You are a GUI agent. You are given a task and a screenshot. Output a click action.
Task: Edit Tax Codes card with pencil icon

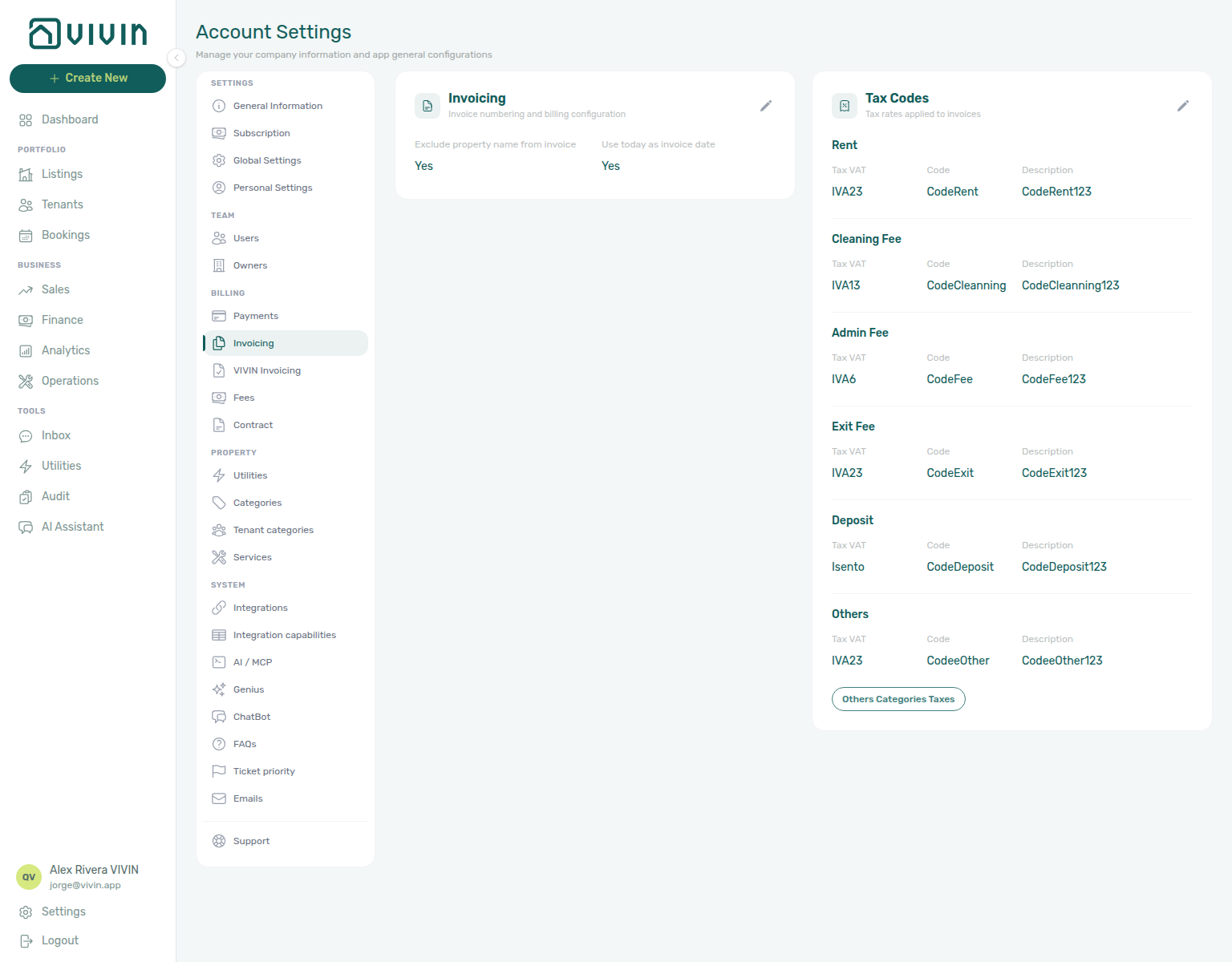[x=1183, y=106]
